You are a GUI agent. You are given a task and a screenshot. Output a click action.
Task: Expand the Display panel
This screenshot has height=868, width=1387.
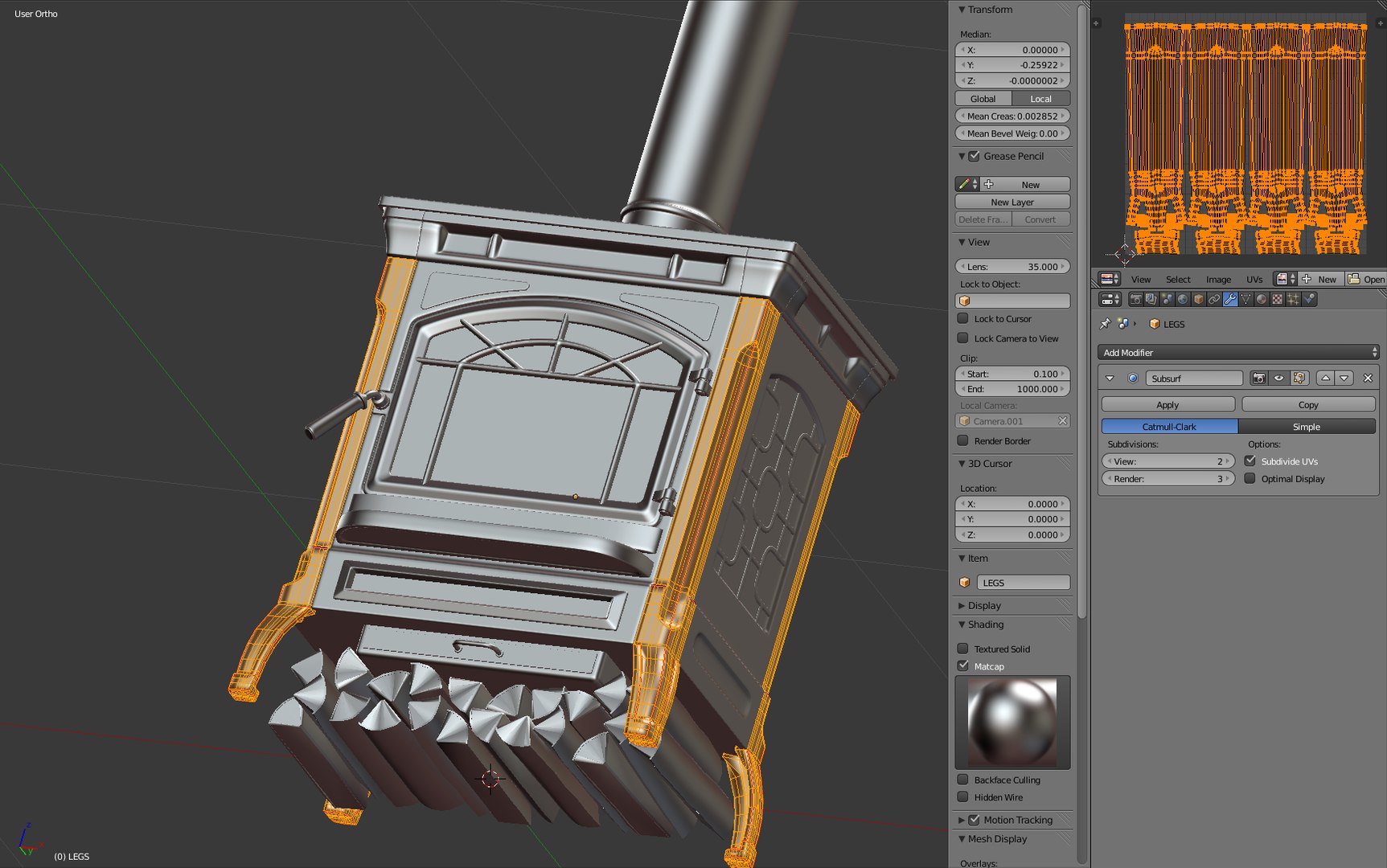[x=962, y=605]
